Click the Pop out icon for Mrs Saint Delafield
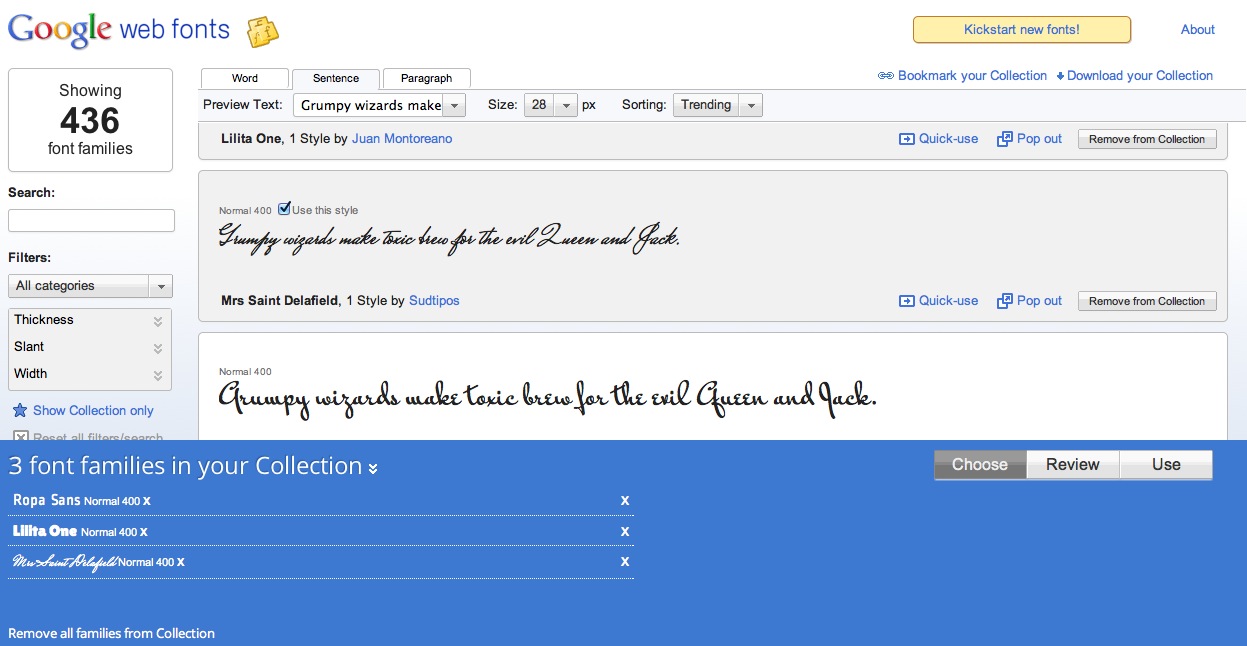Viewport: 1247px width, 646px height. 1005,301
